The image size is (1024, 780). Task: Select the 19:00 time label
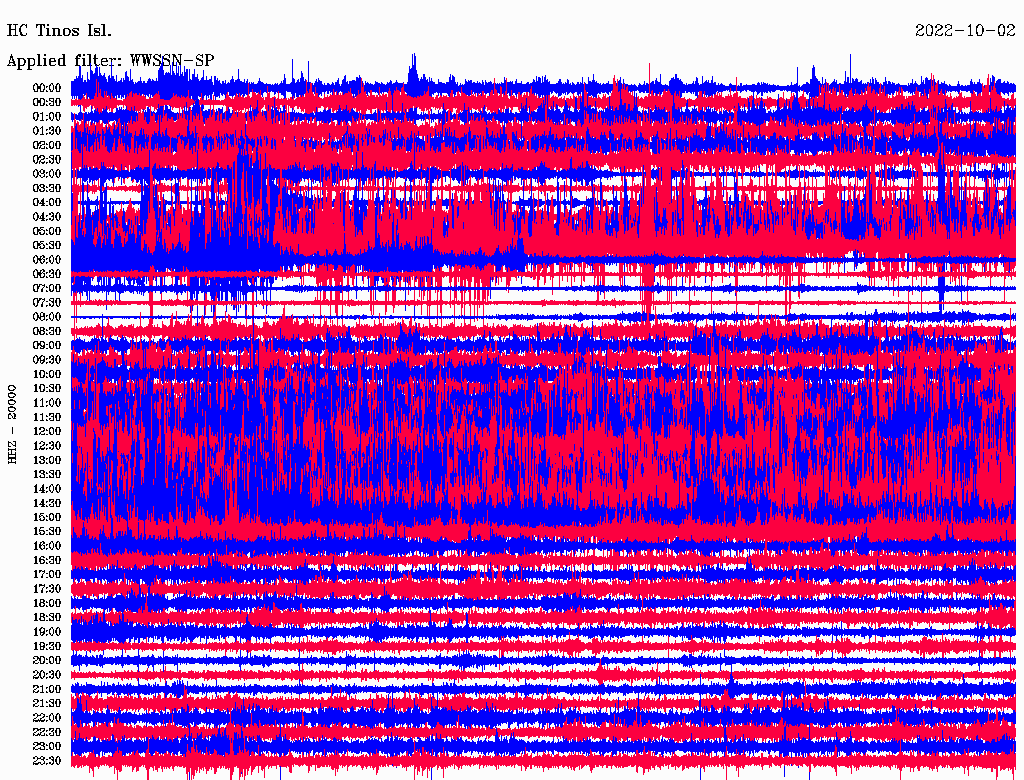(47, 632)
